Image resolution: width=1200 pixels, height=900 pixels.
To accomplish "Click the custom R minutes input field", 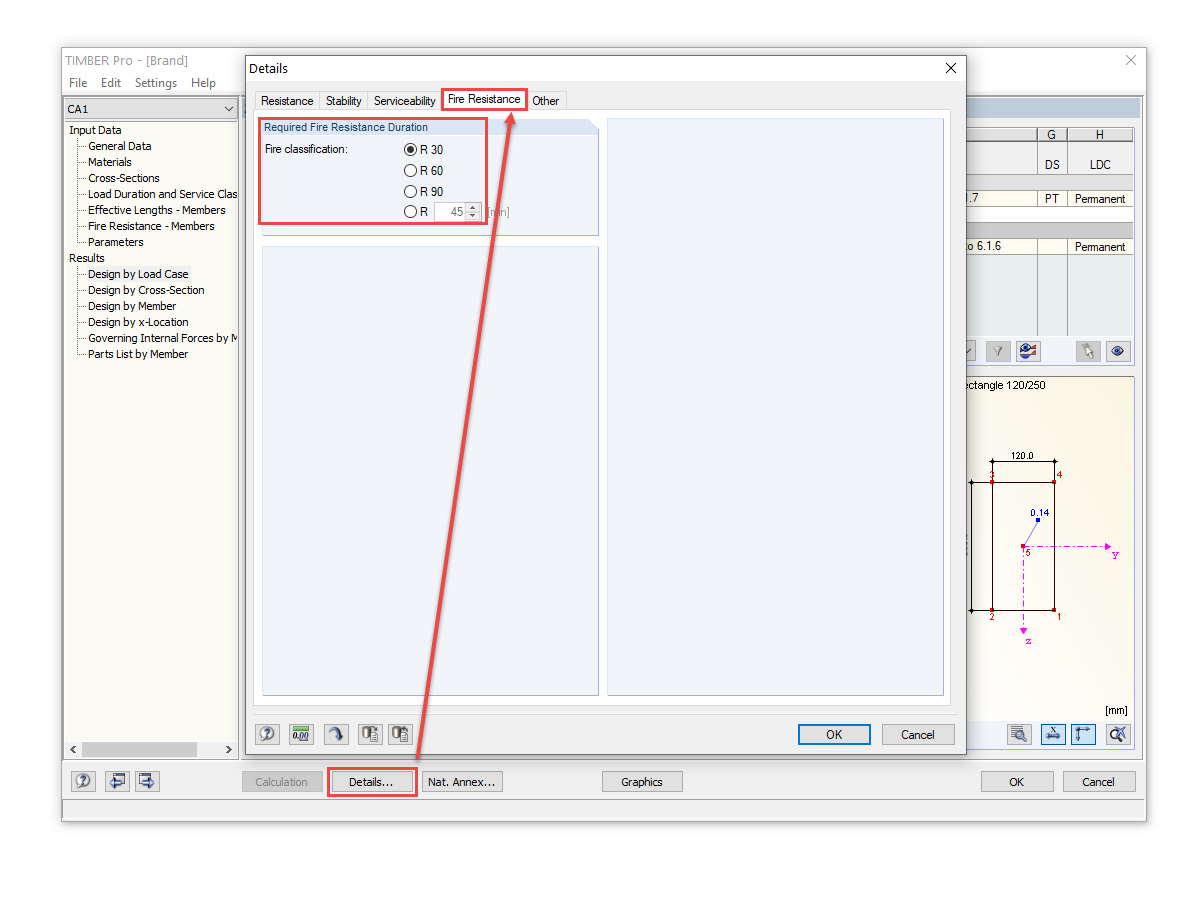I will [450, 212].
